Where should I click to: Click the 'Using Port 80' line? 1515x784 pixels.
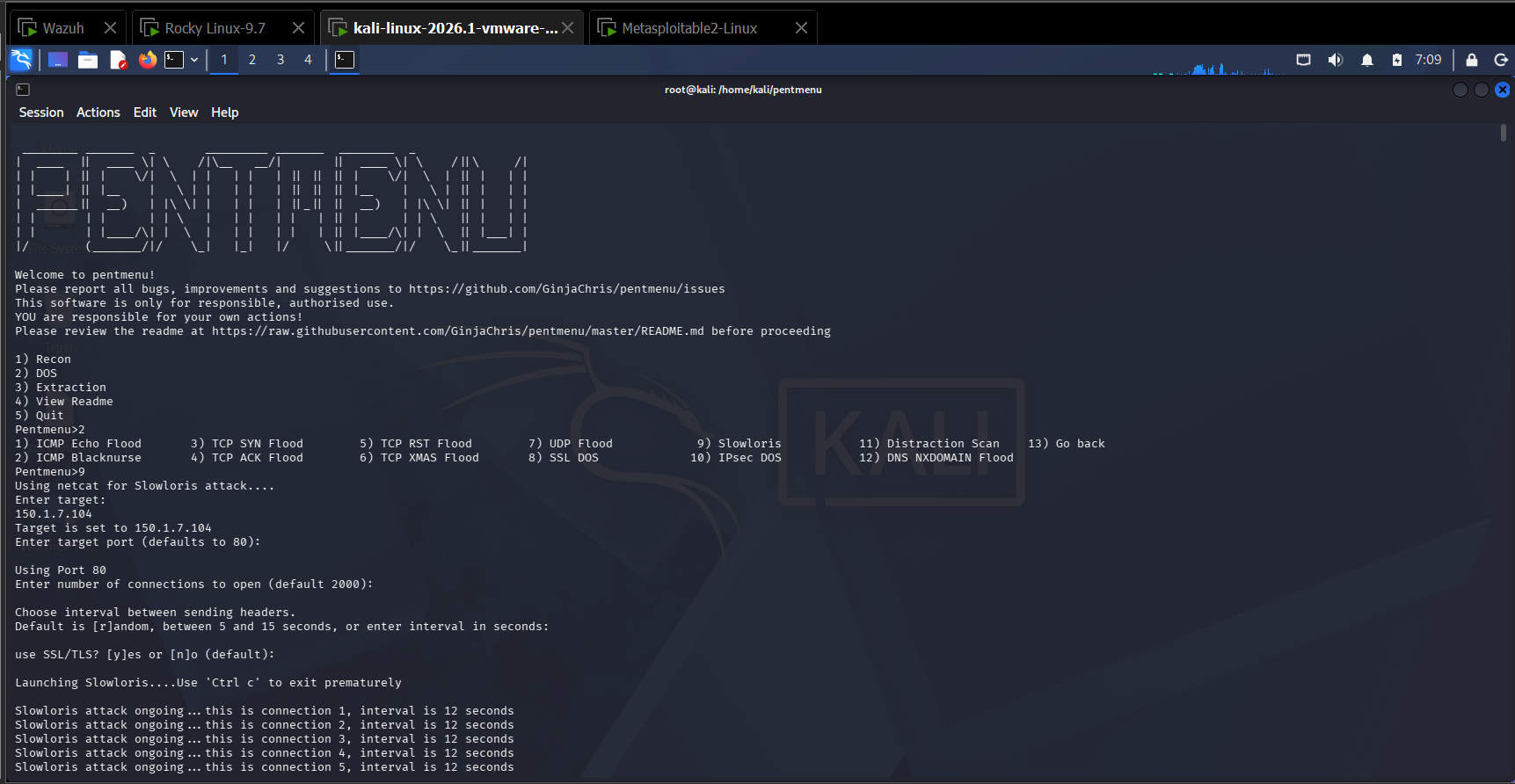pos(61,570)
